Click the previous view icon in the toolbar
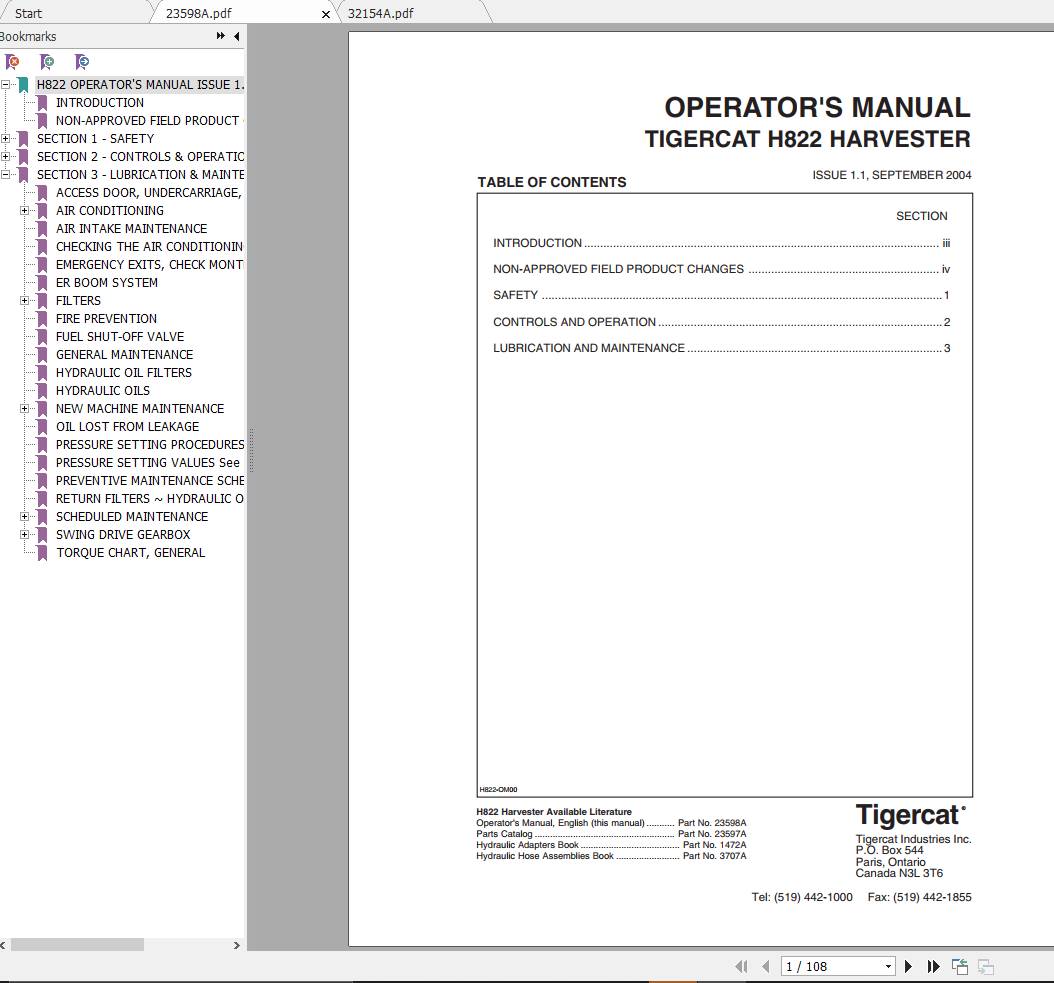Image resolution: width=1054 pixels, height=983 pixels. click(x=960, y=966)
